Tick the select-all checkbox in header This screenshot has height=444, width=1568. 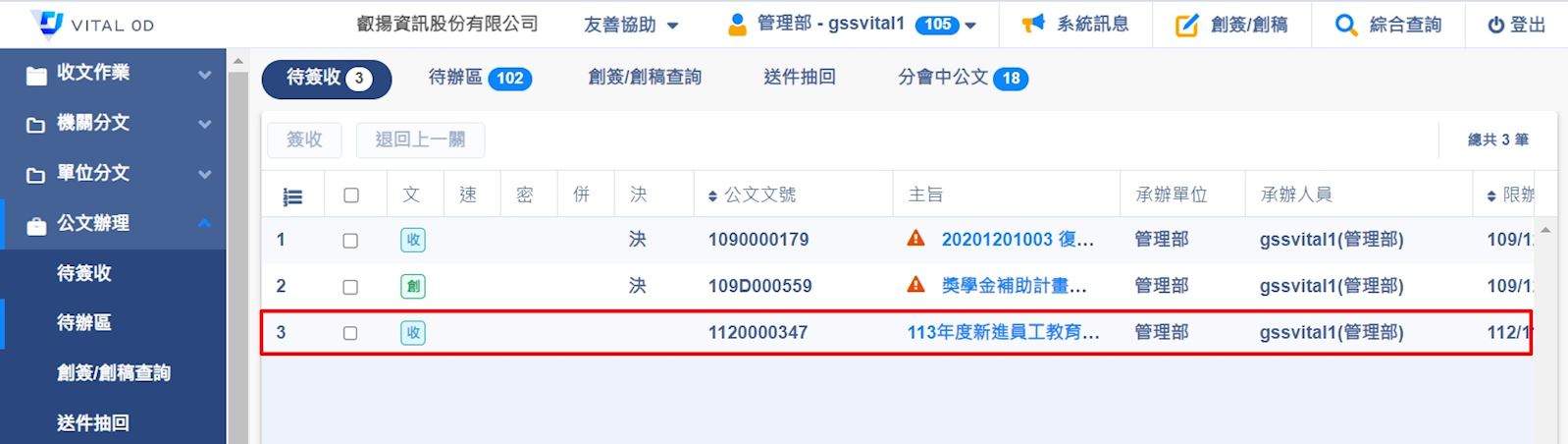coord(351,195)
